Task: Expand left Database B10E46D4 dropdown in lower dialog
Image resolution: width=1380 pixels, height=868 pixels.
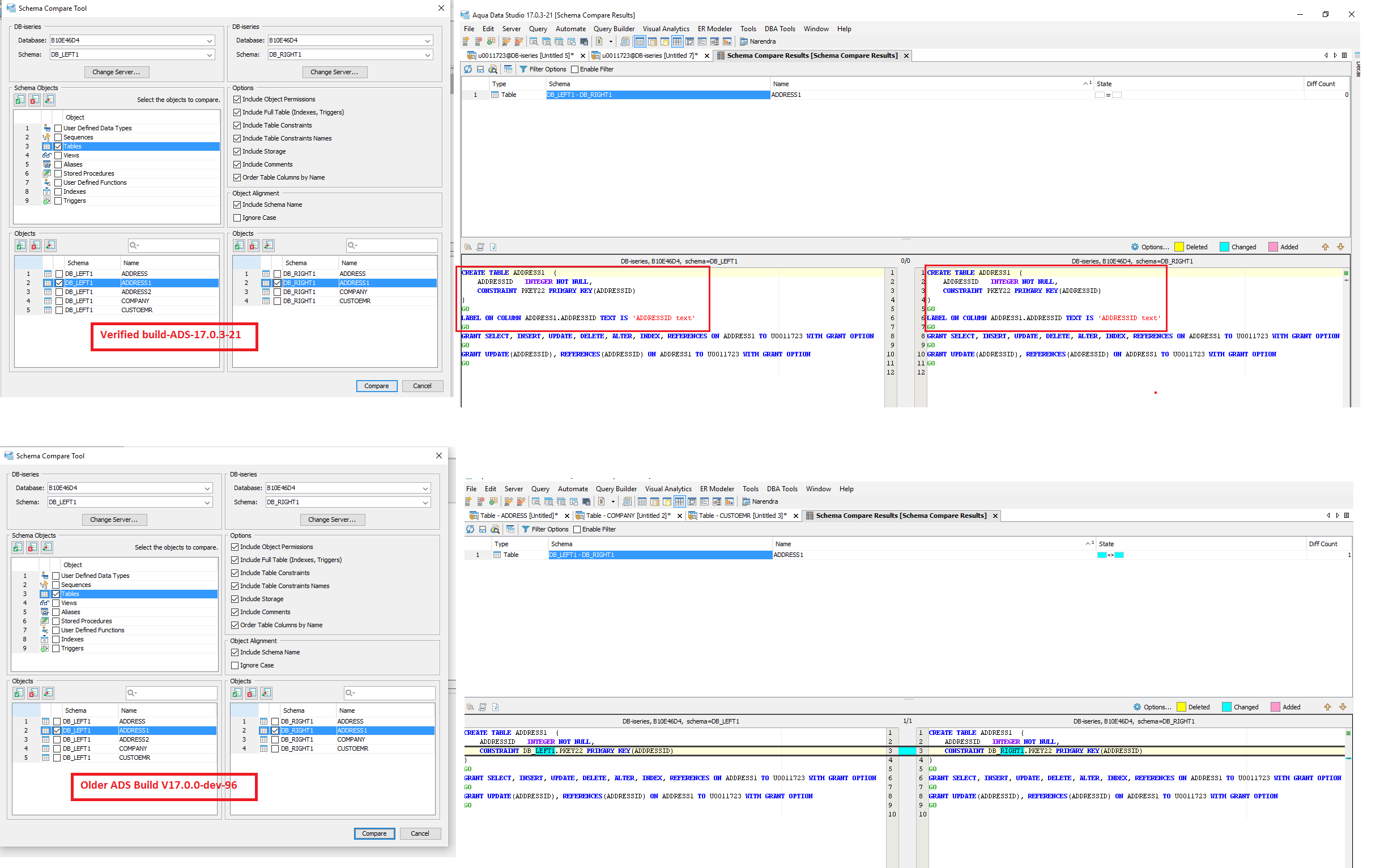Action: point(207,488)
